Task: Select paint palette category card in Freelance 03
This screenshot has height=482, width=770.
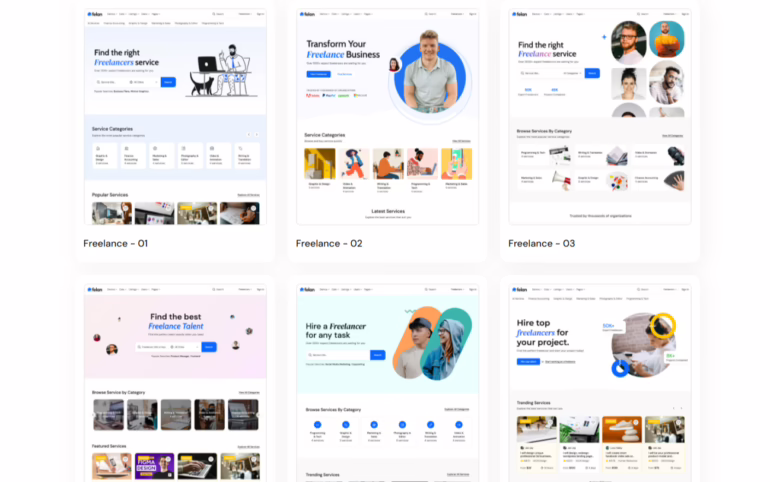Action: pos(602,180)
